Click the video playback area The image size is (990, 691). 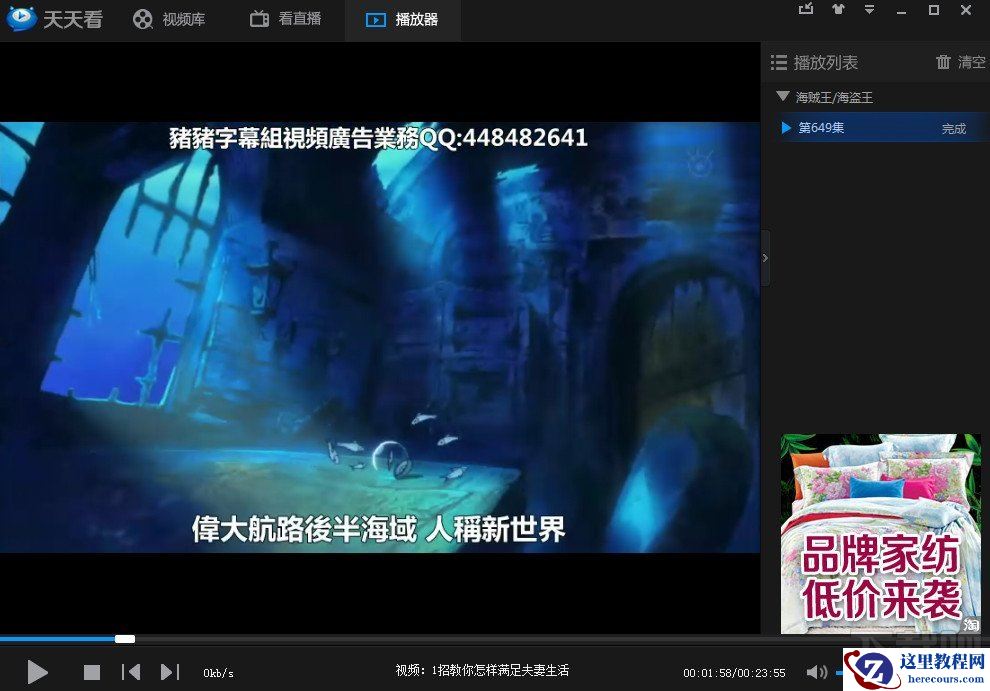click(380, 337)
